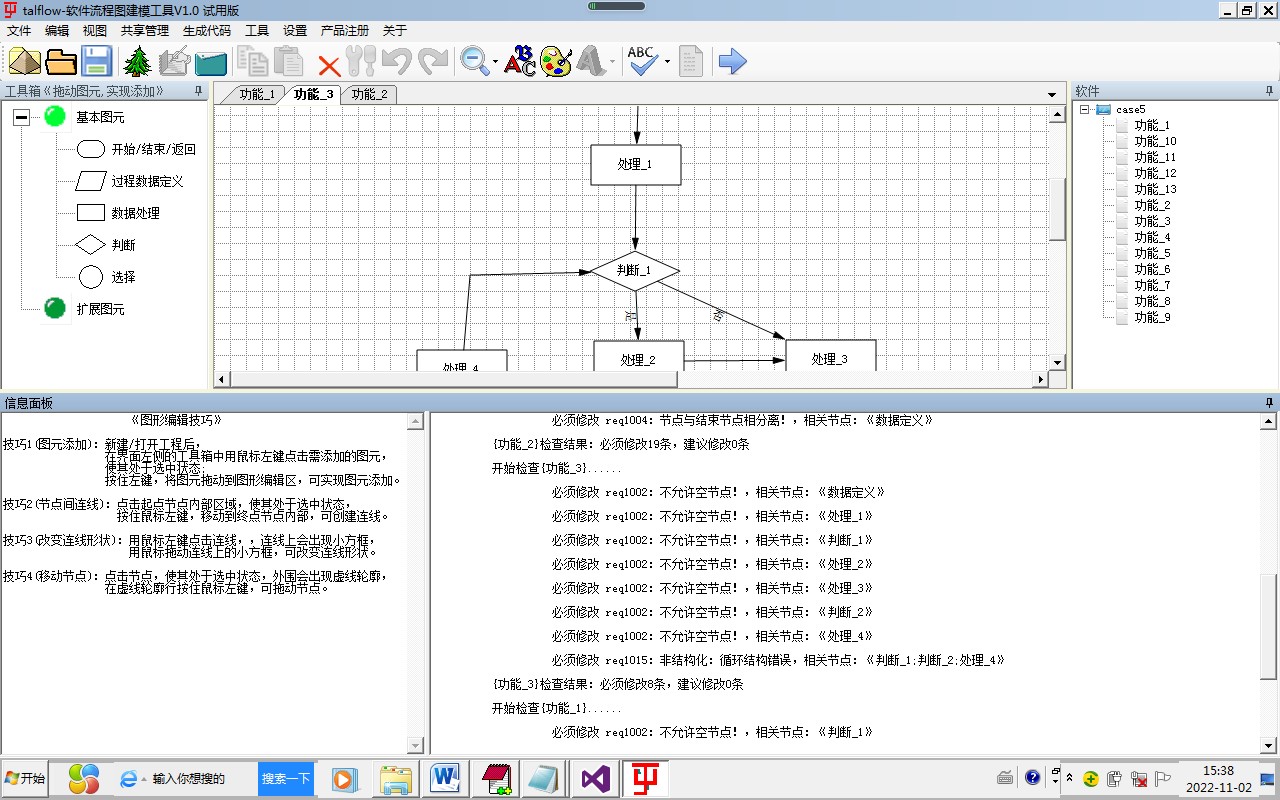Open the zoom magnifier dropdown arrow
Screen dimensions: 1280x800
click(495, 63)
